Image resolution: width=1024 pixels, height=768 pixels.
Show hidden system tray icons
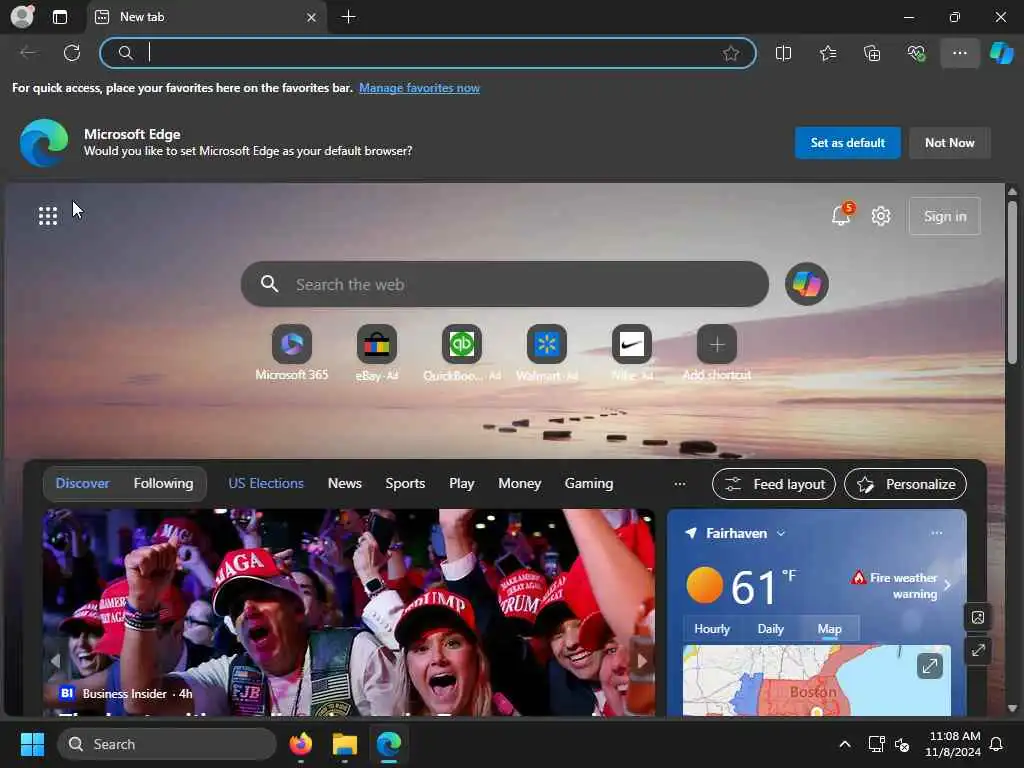(x=844, y=744)
